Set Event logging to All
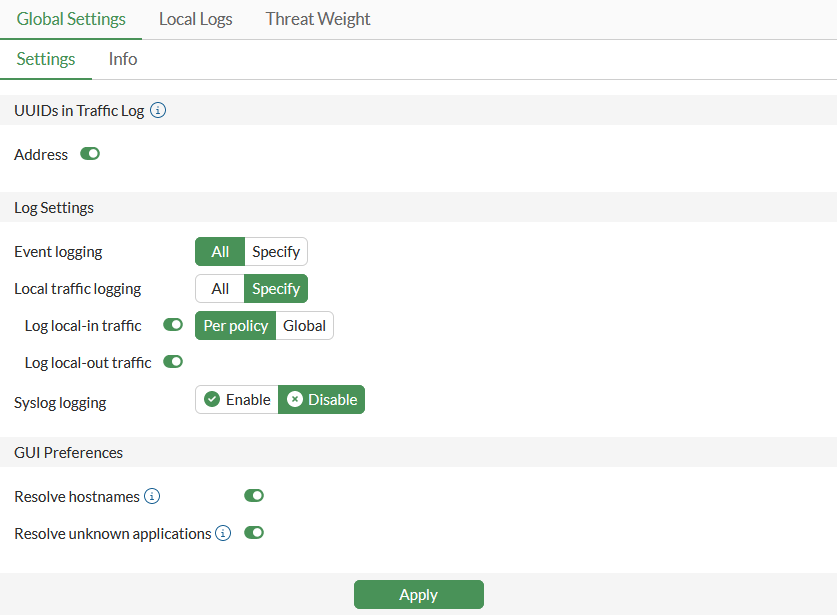The width and height of the screenshot is (837, 615). (x=220, y=252)
